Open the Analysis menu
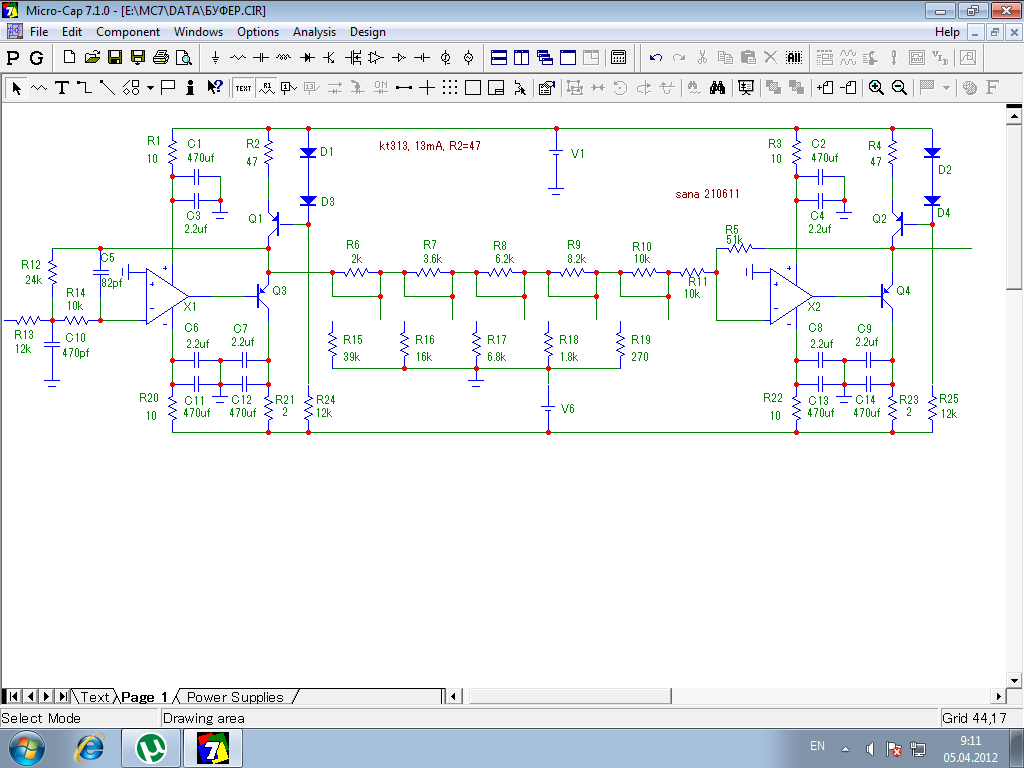This screenshot has height=768, width=1024. [x=314, y=32]
